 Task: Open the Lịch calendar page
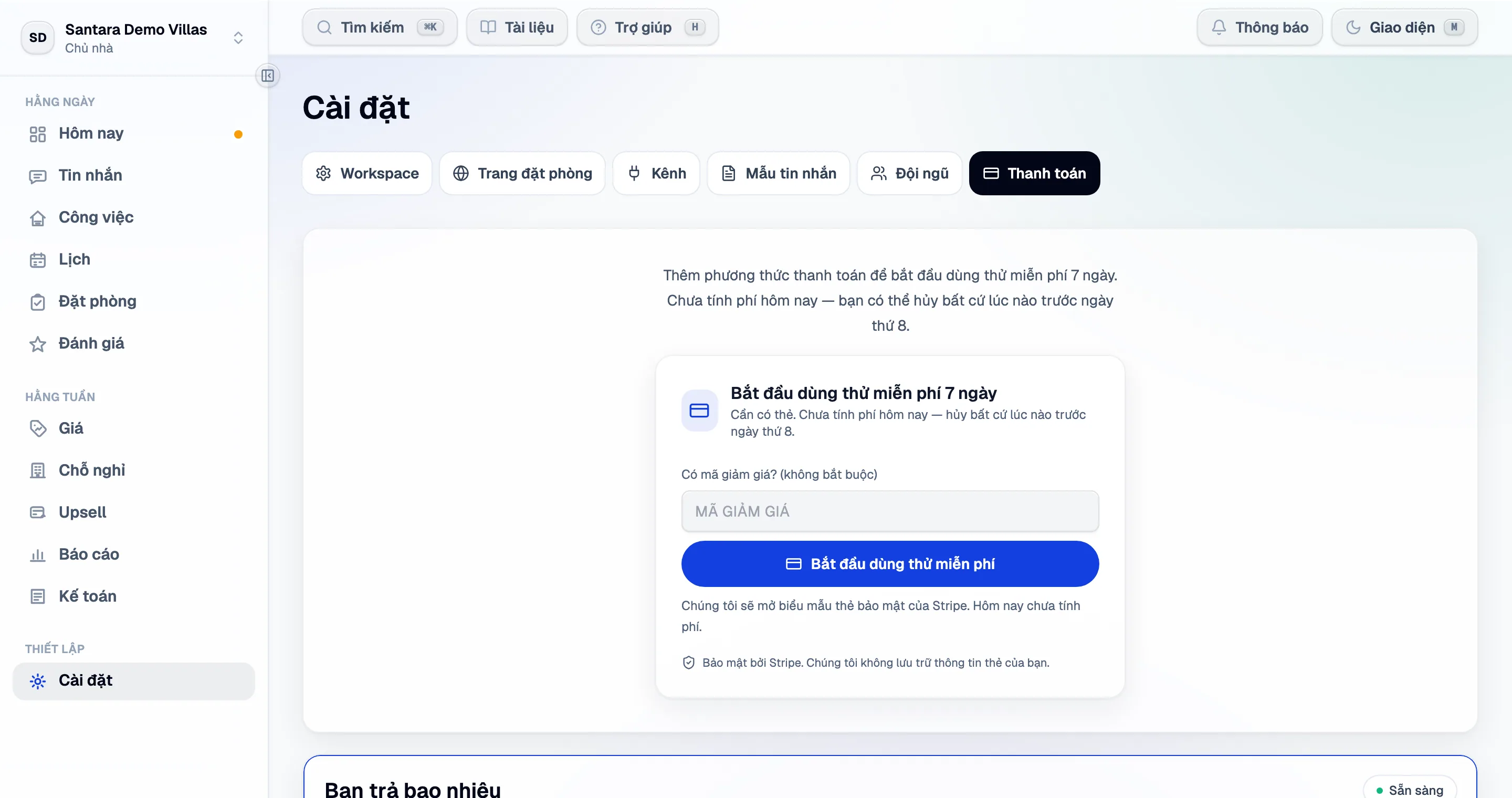[x=134, y=259]
